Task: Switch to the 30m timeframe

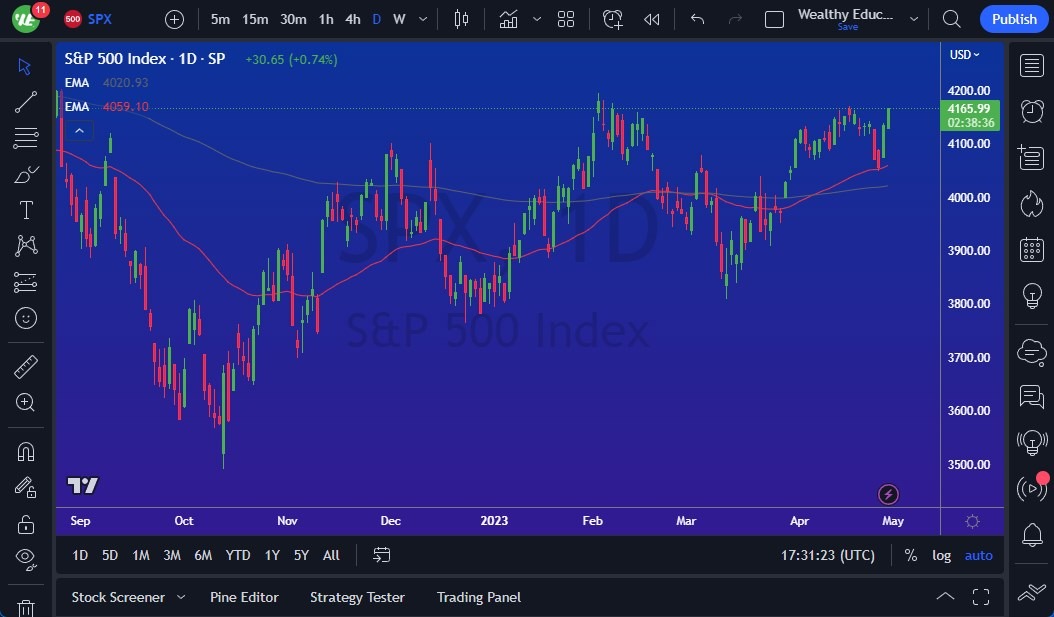Action: pos(293,19)
